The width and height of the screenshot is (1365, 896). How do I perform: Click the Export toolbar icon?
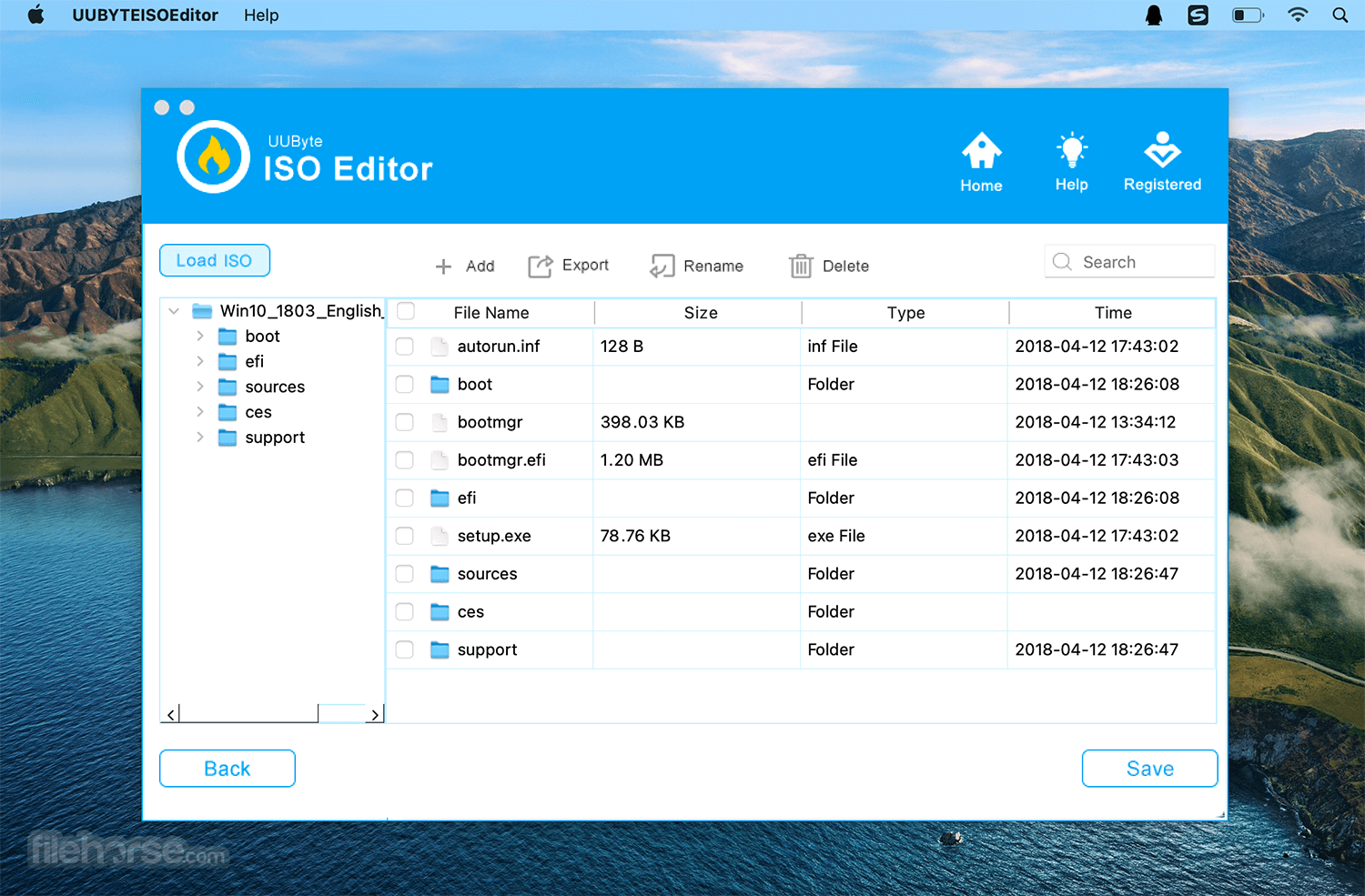[541, 266]
